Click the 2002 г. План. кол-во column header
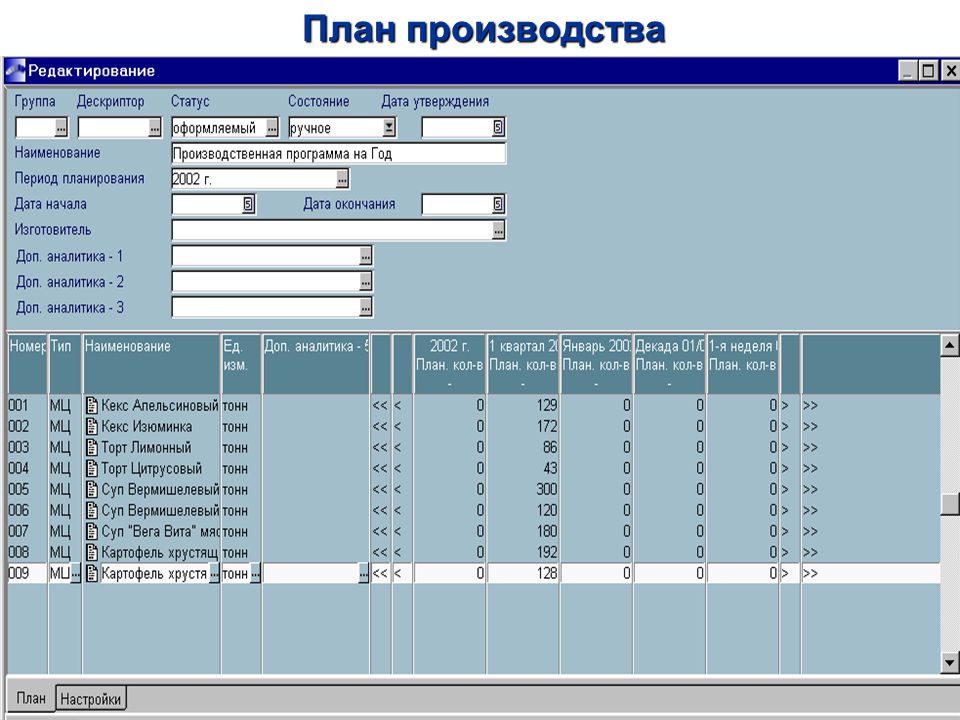Screen dimensions: 960x720 [449, 364]
